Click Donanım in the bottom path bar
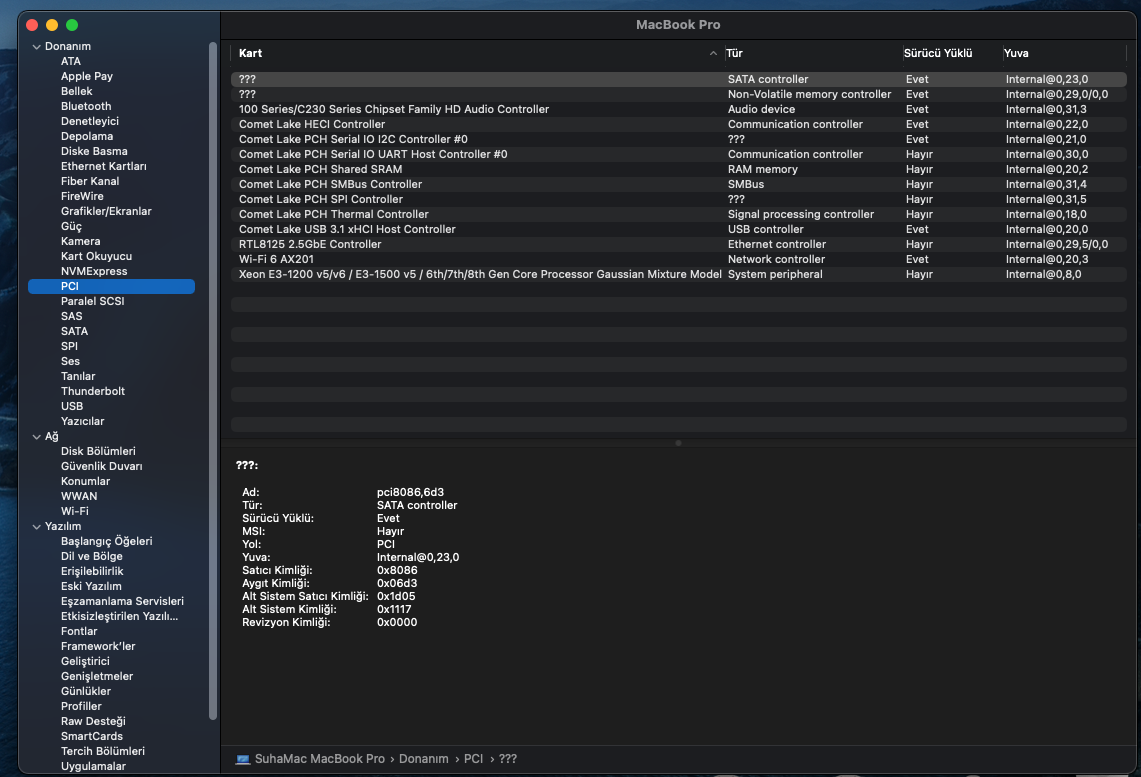The width and height of the screenshot is (1141, 777). (x=423, y=759)
